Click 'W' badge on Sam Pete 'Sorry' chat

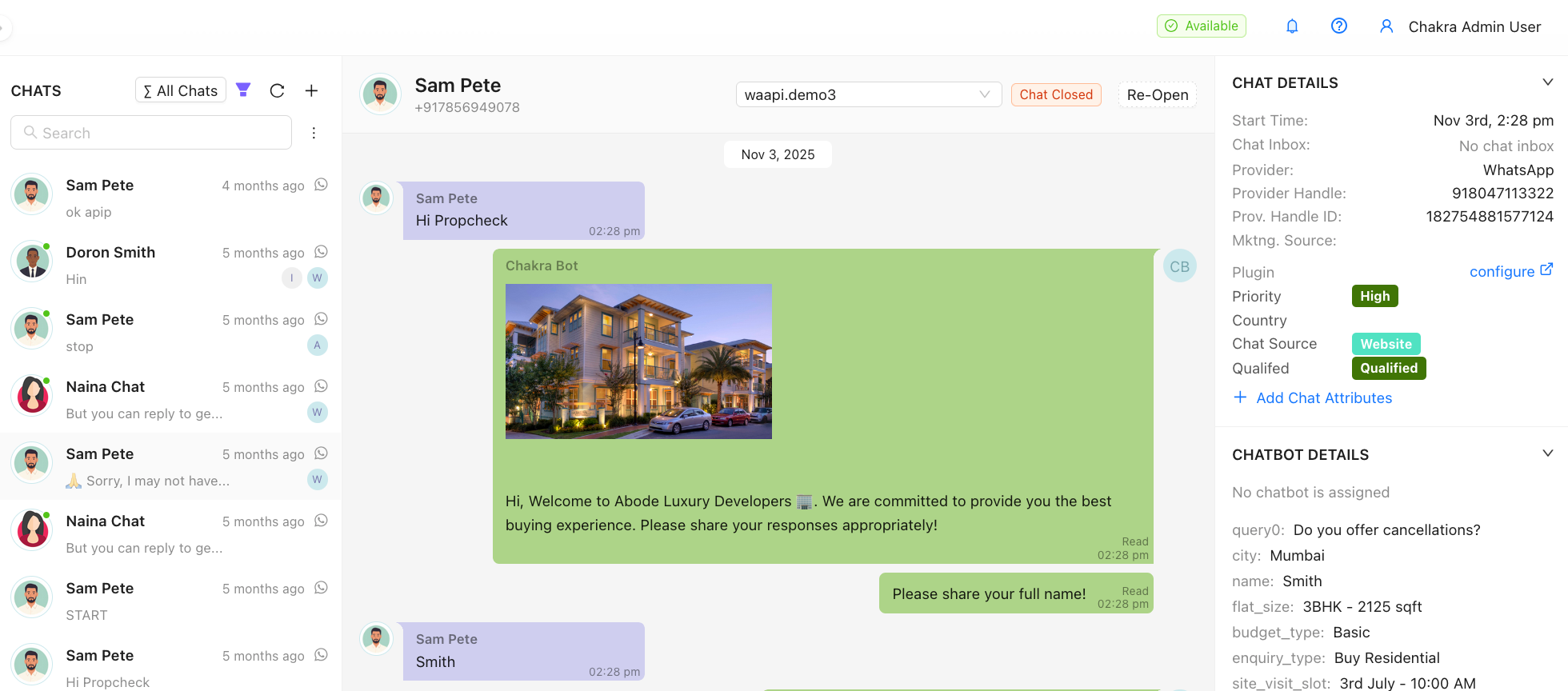click(x=318, y=479)
